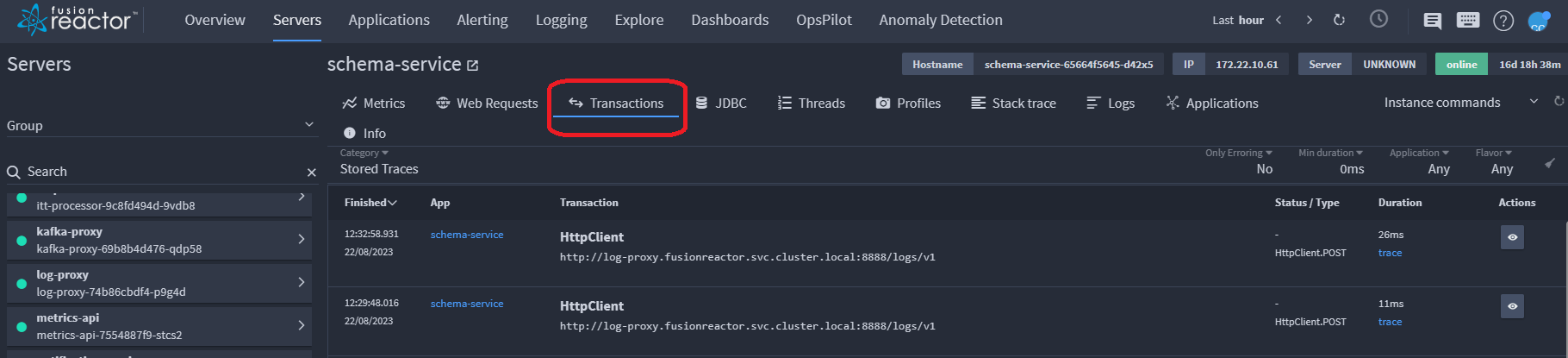The image size is (1568, 358).
Task: Open Anomaly Detection in top navigation
Action: coord(941,20)
